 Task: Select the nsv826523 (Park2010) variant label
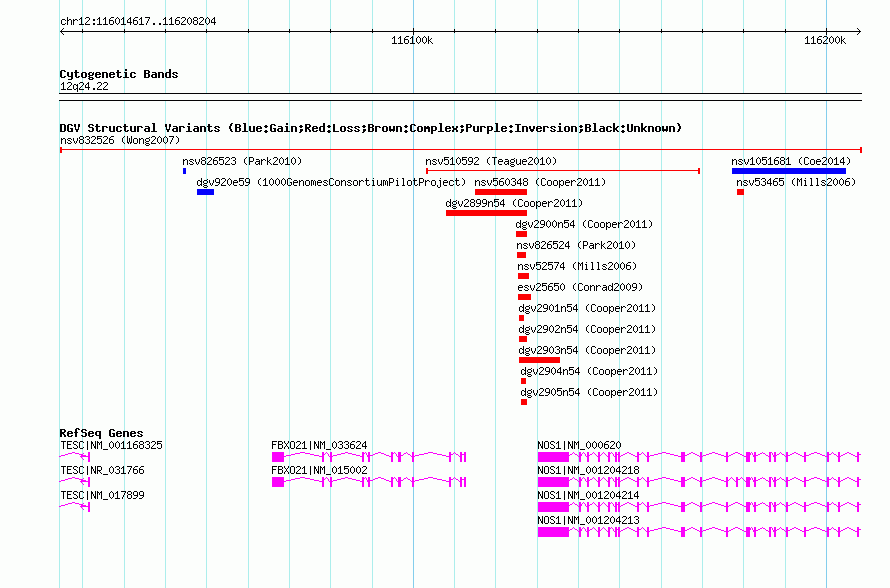click(242, 161)
